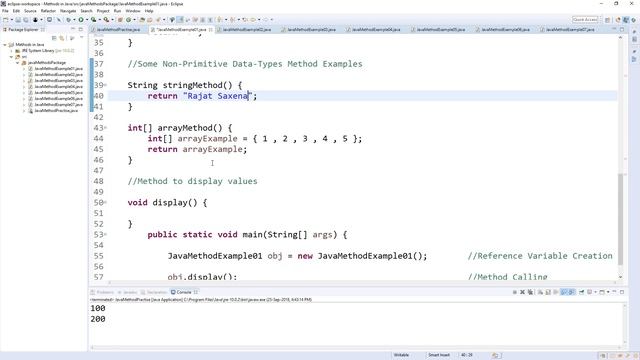
Task: Click the New file toolbar icon
Action: [6, 20]
